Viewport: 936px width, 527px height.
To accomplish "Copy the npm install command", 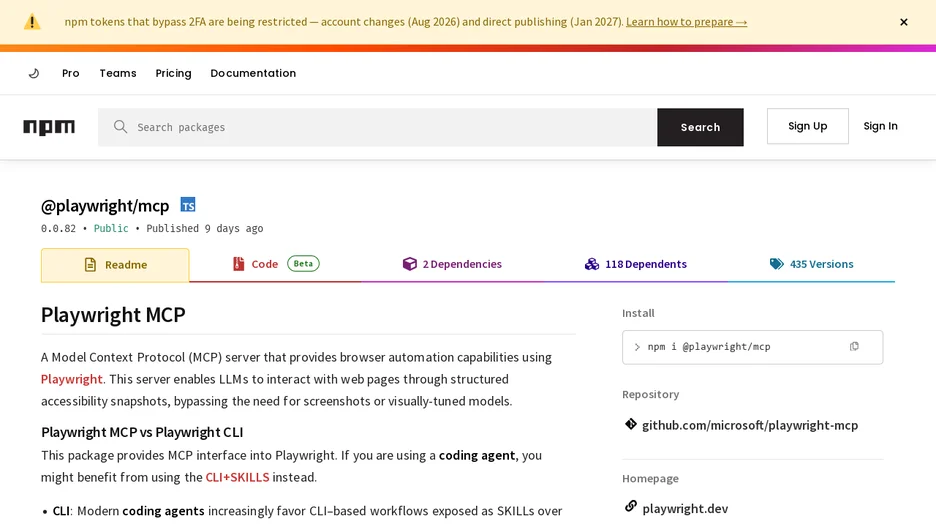I will pyautogui.click(x=854, y=346).
